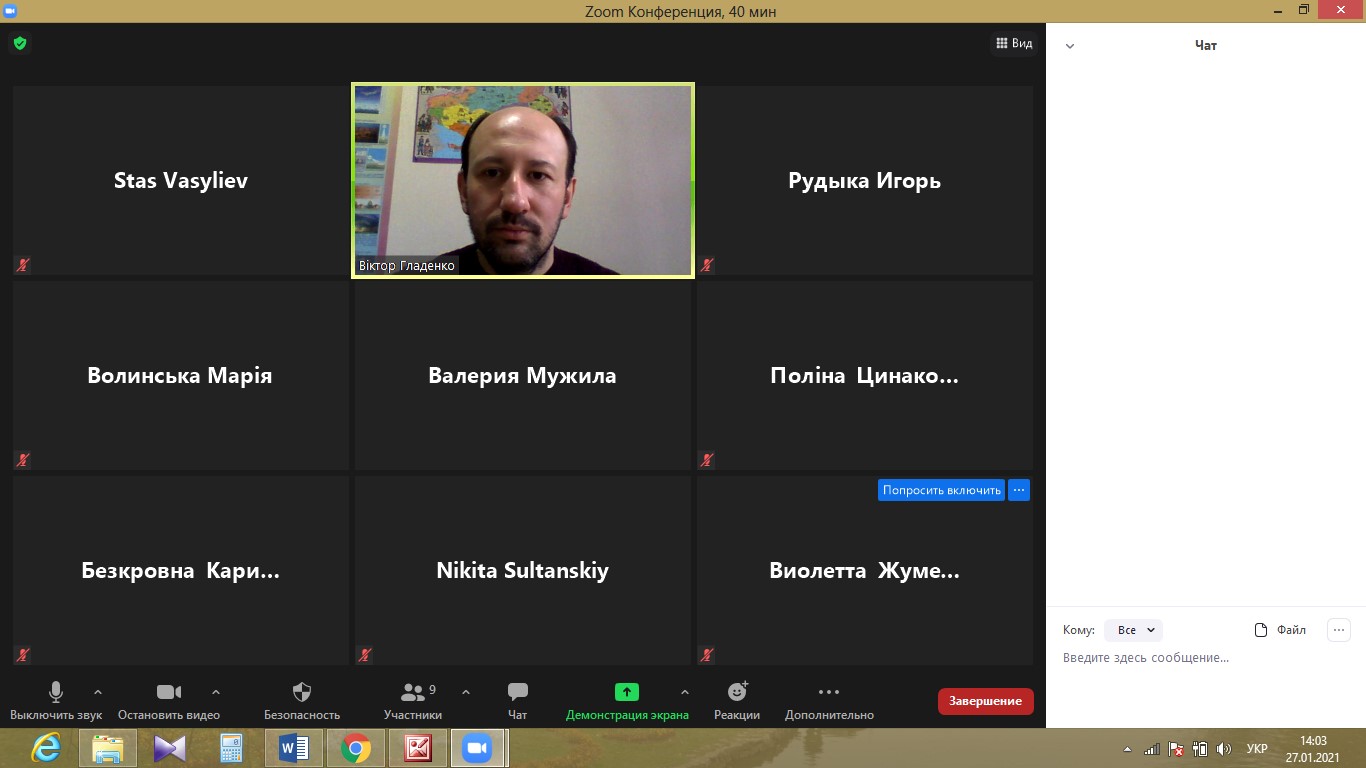Click the Chat (Чат) toolbar icon
The image size is (1366, 768).
point(517,692)
